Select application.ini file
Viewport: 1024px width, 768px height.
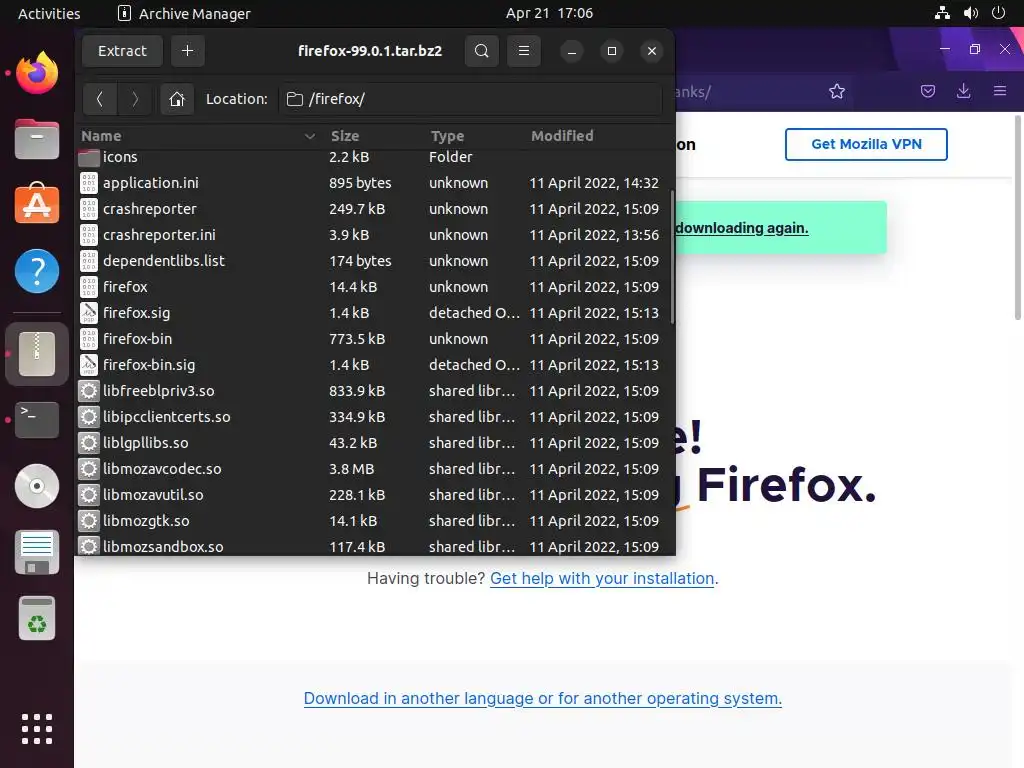pos(373,183)
